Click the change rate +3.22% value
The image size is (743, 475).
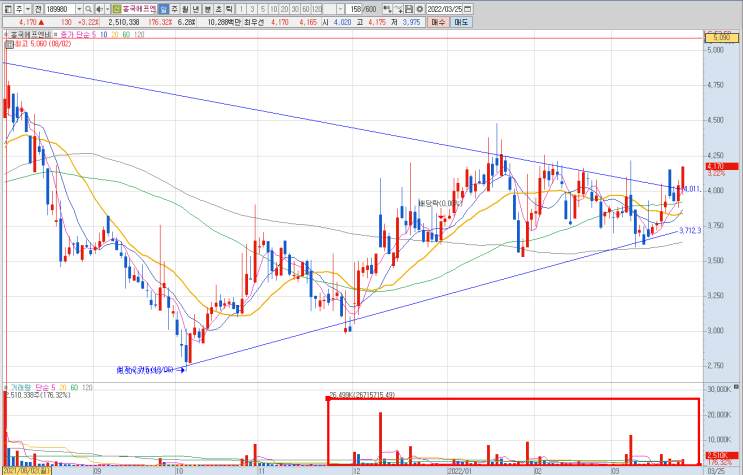point(88,22)
